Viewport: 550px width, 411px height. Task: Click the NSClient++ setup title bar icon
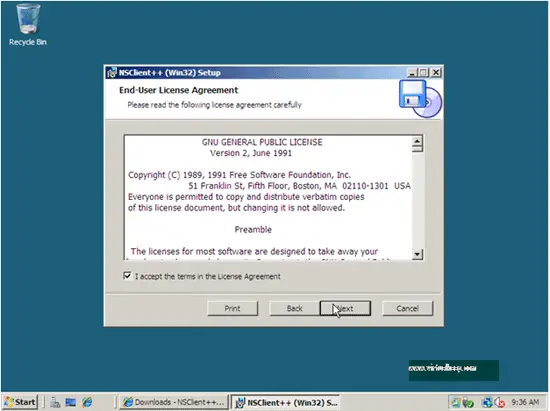(112, 73)
